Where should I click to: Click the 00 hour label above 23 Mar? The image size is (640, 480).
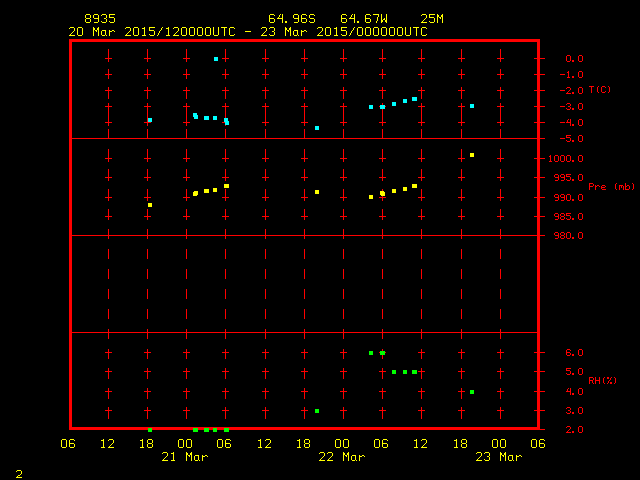coord(499,444)
